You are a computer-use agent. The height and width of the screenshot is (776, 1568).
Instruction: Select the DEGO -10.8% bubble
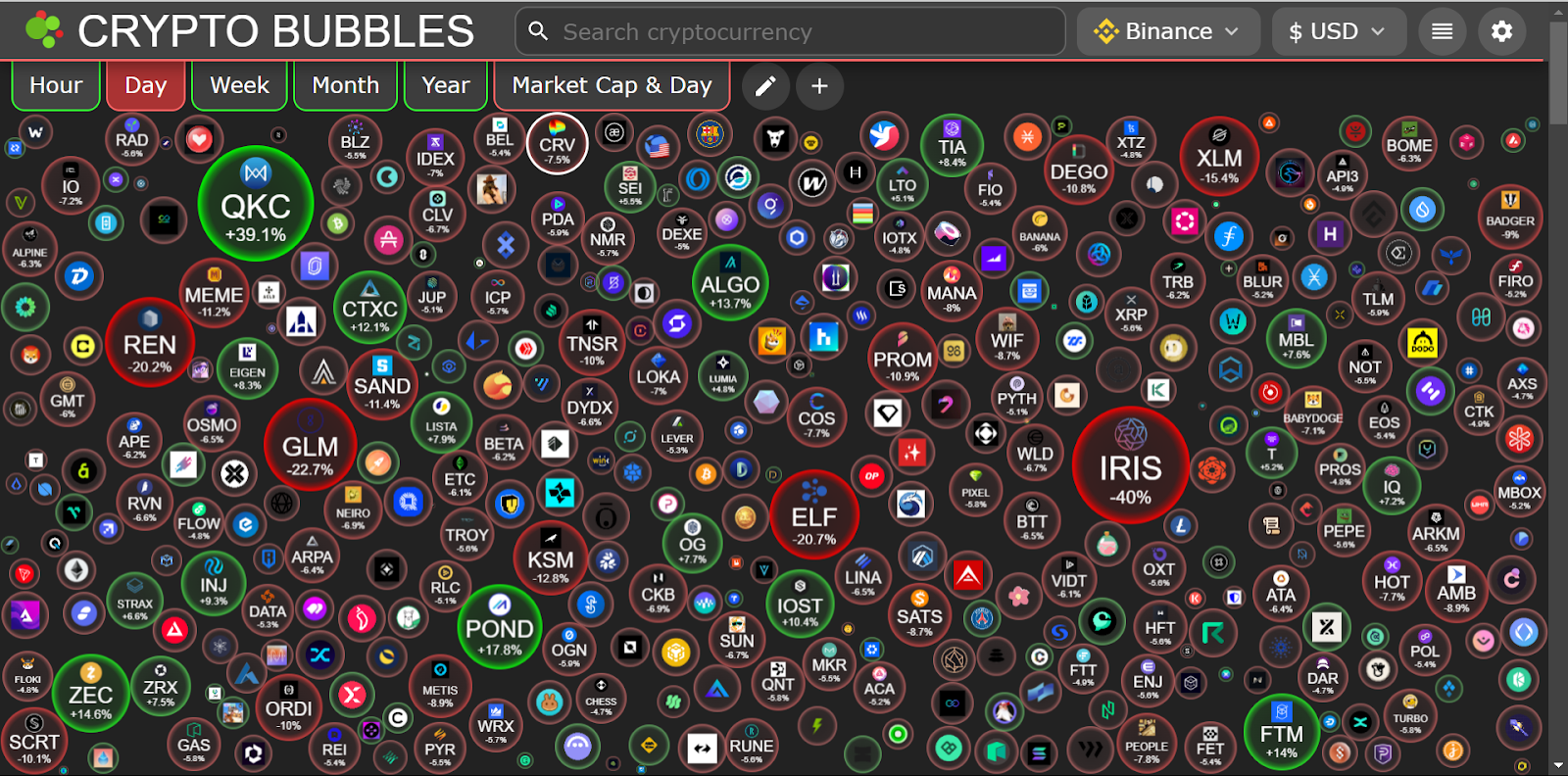pyautogui.click(x=1079, y=170)
